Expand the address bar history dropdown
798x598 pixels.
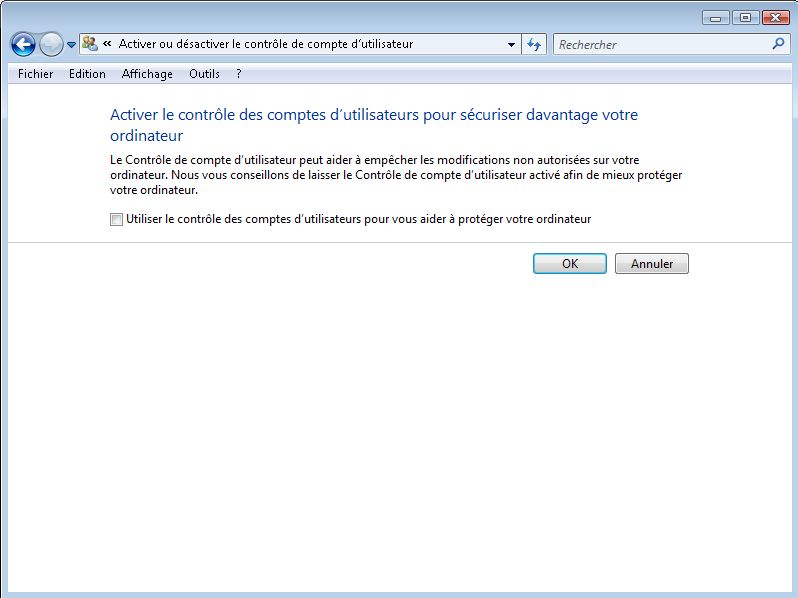click(511, 45)
